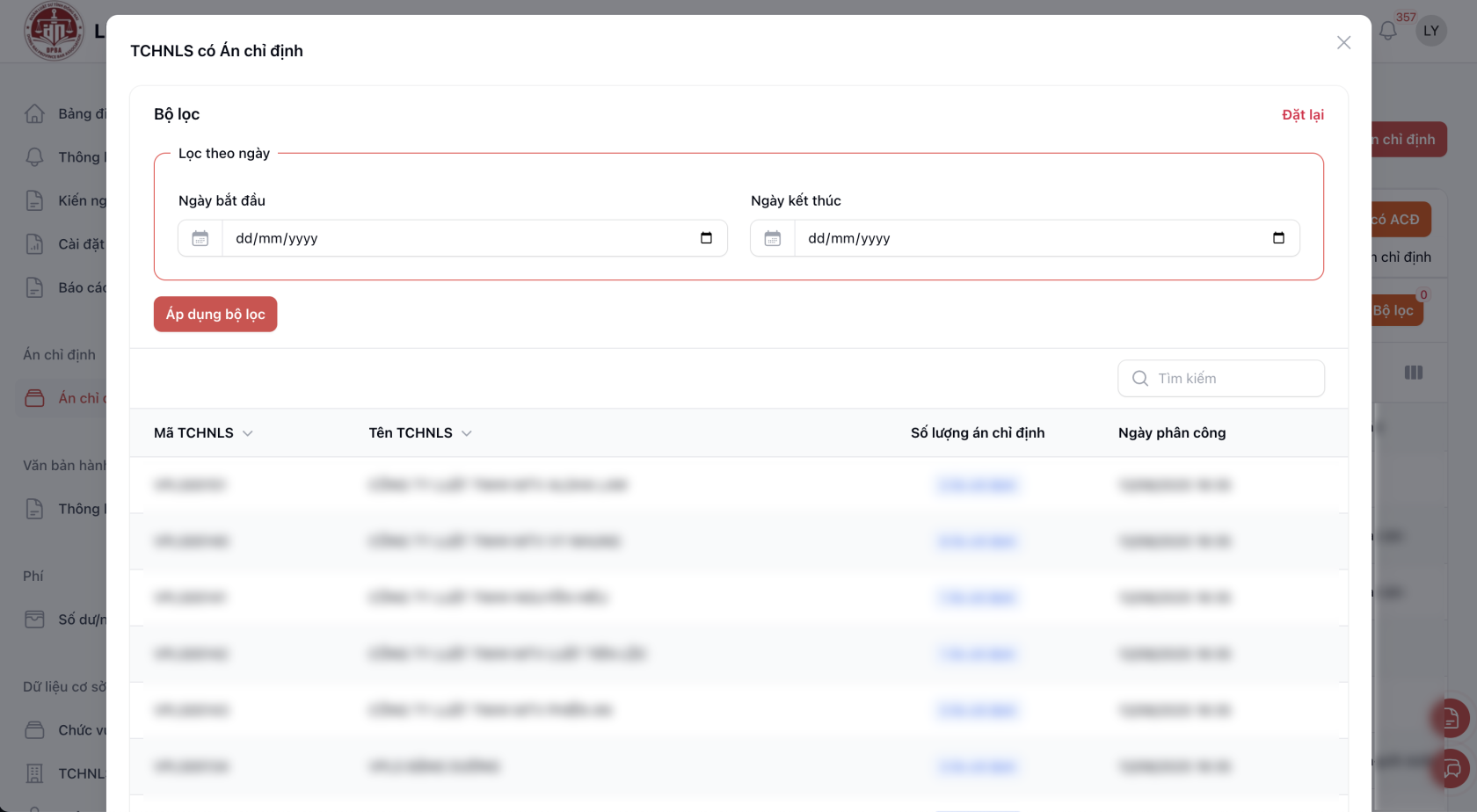This screenshot has width=1477, height=812.
Task: Open date picker in Ngày bắt đầu field
Action: 706,238
